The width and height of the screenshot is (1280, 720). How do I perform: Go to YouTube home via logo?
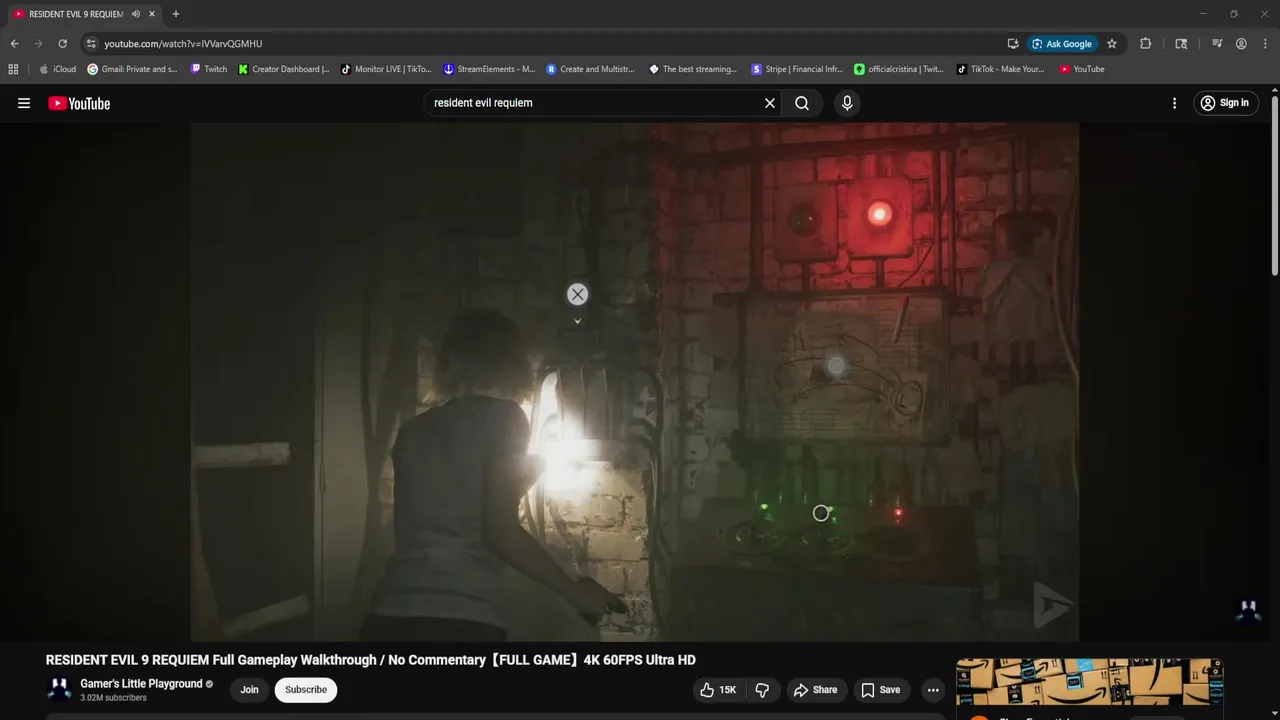[x=79, y=103]
